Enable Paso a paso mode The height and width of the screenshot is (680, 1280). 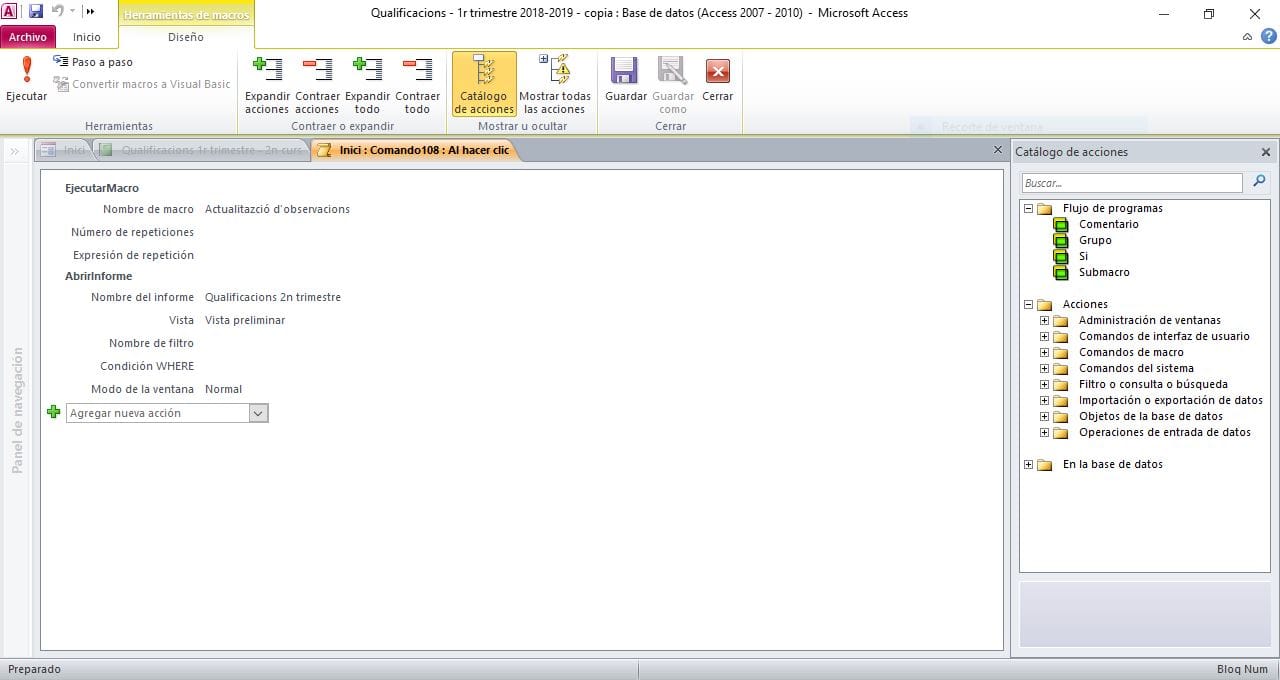[94, 62]
